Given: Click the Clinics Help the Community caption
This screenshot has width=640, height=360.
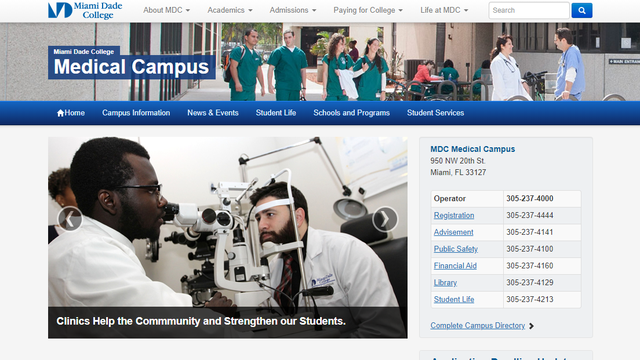Looking at the screenshot, I should click(201, 321).
